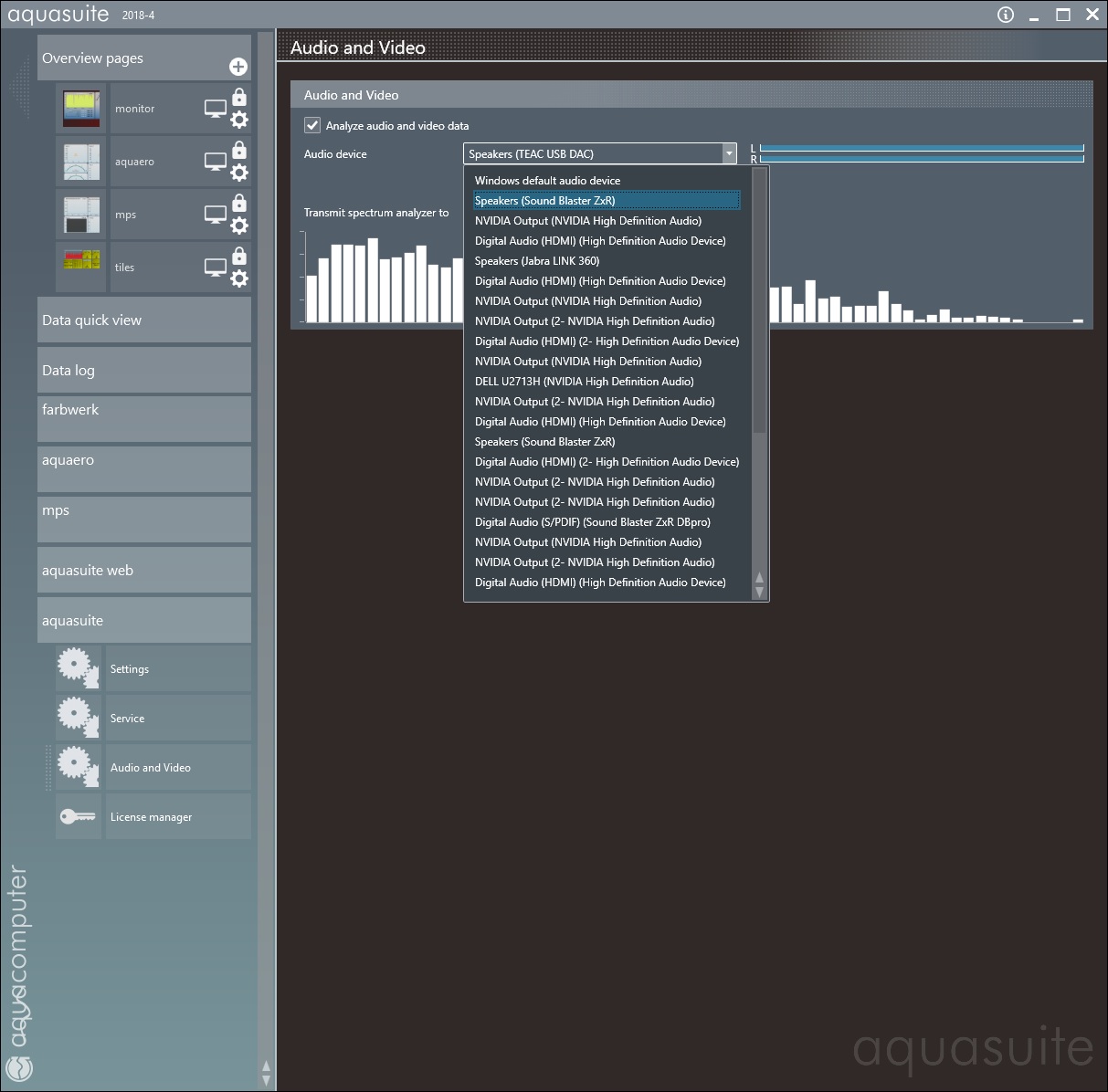The image size is (1108, 1092).
Task: Choose DELL U2713H (NVIDIA High Definition Audio)
Action: (607, 382)
